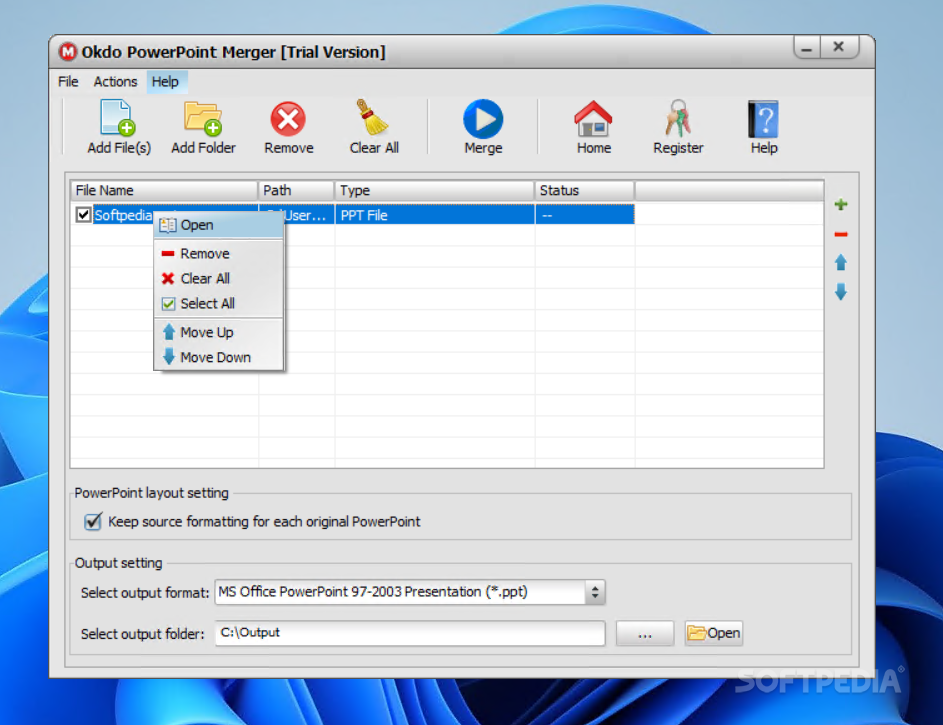943x725 pixels.
Task: Uncheck the Softpedia file row checkbox
Action: [x=83, y=215]
